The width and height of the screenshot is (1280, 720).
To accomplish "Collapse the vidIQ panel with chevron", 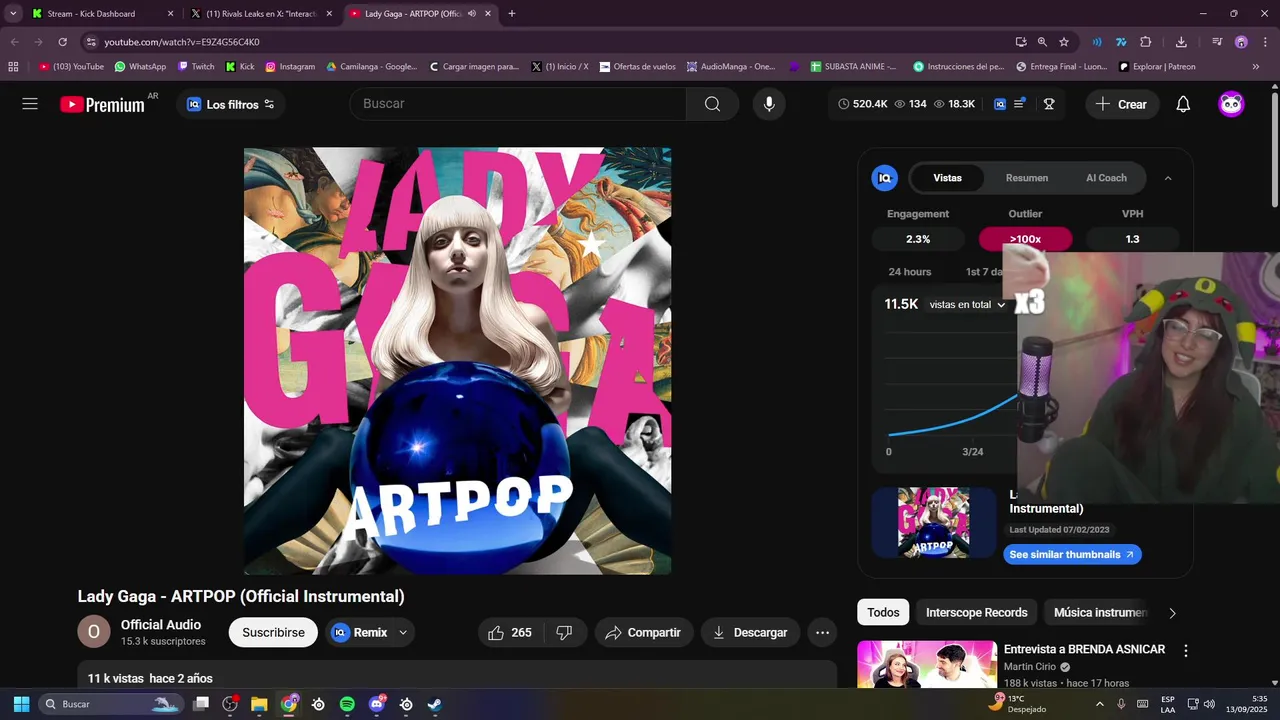I will [x=1168, y=178].
